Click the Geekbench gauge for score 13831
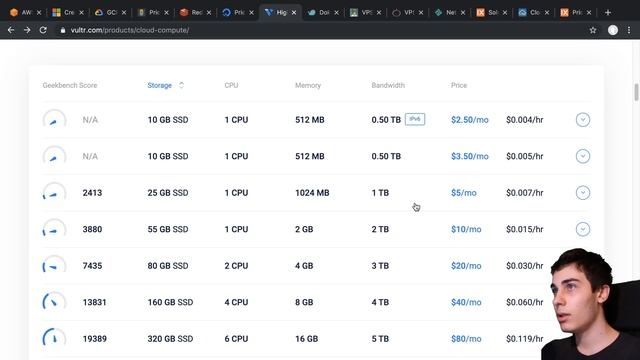The height and width of the screenshot is (360, 640). coord(54,302)
